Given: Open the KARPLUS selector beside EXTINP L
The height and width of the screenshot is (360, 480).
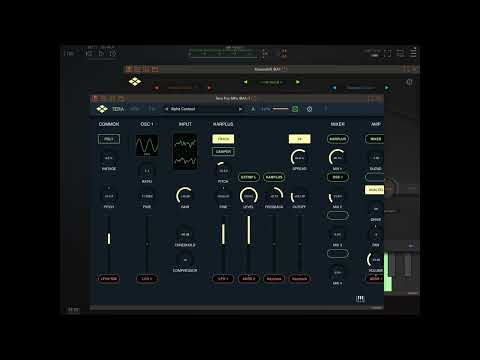Looking at the screenshot, I should tap(274, 177).
